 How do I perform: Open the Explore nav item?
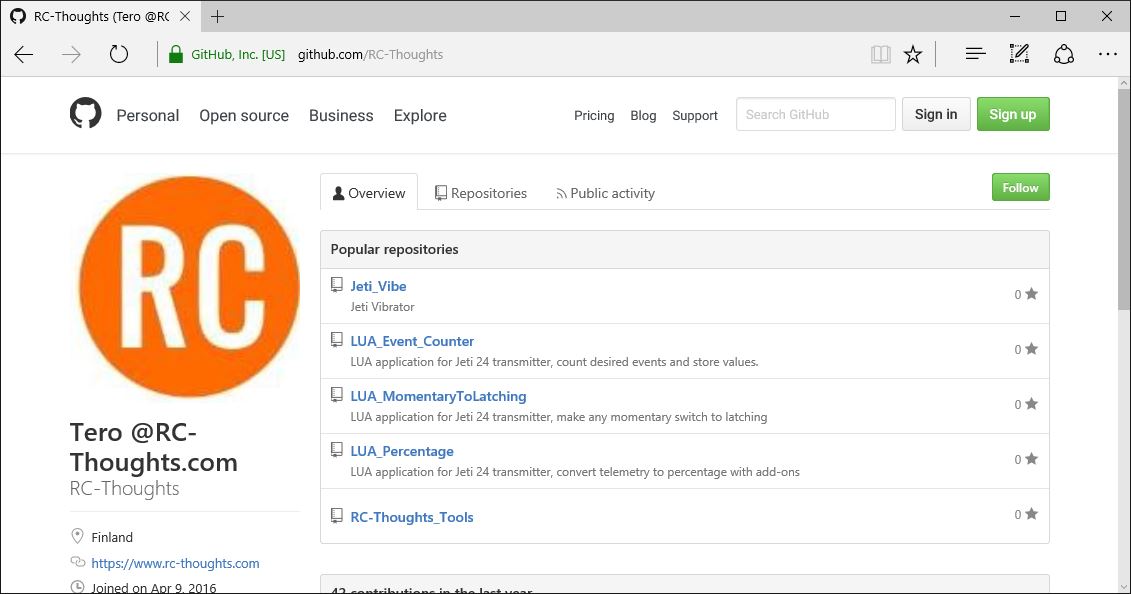click(420, 115)
